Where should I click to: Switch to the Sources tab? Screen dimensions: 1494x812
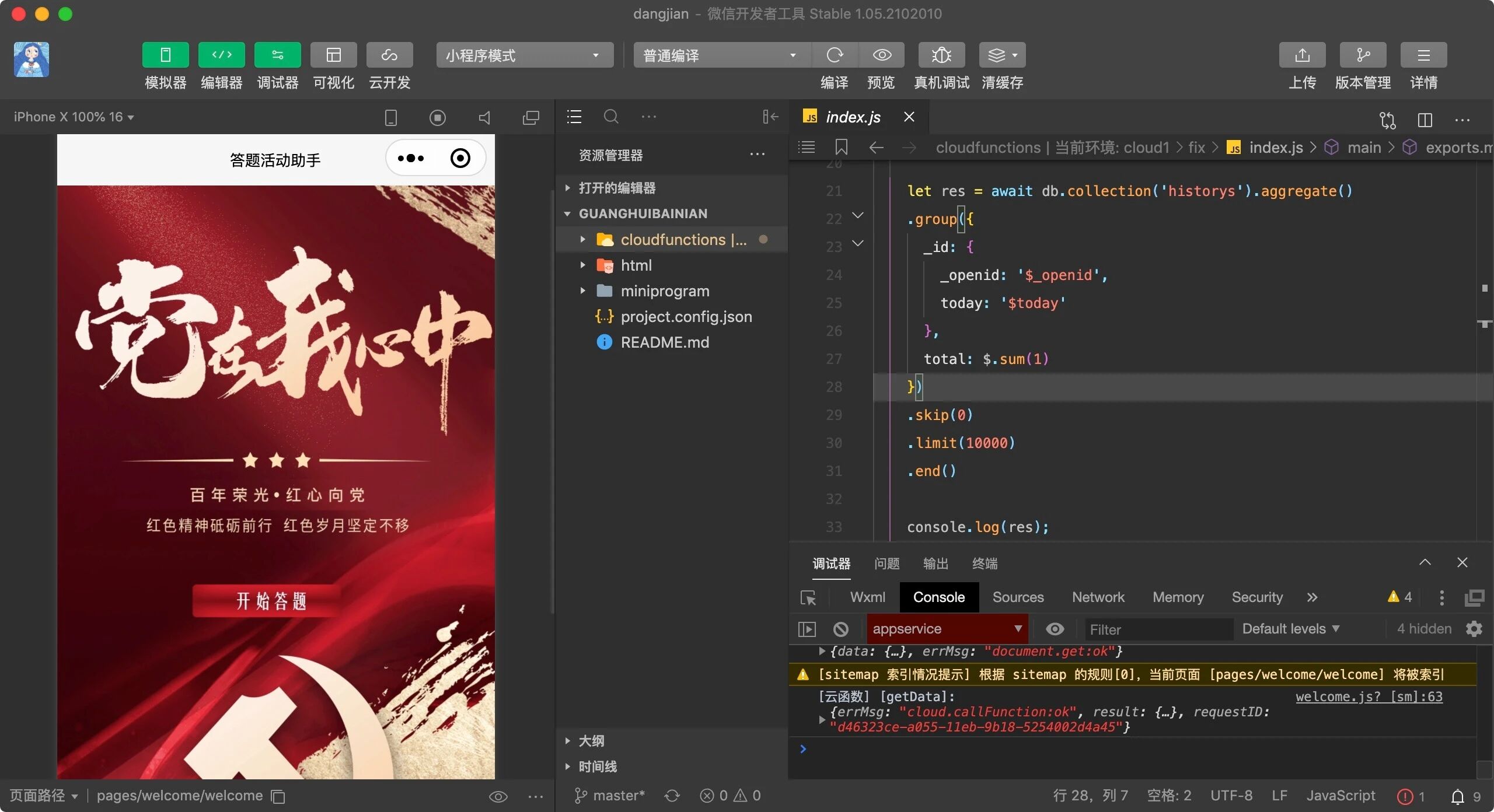(x=1018, y=597)
